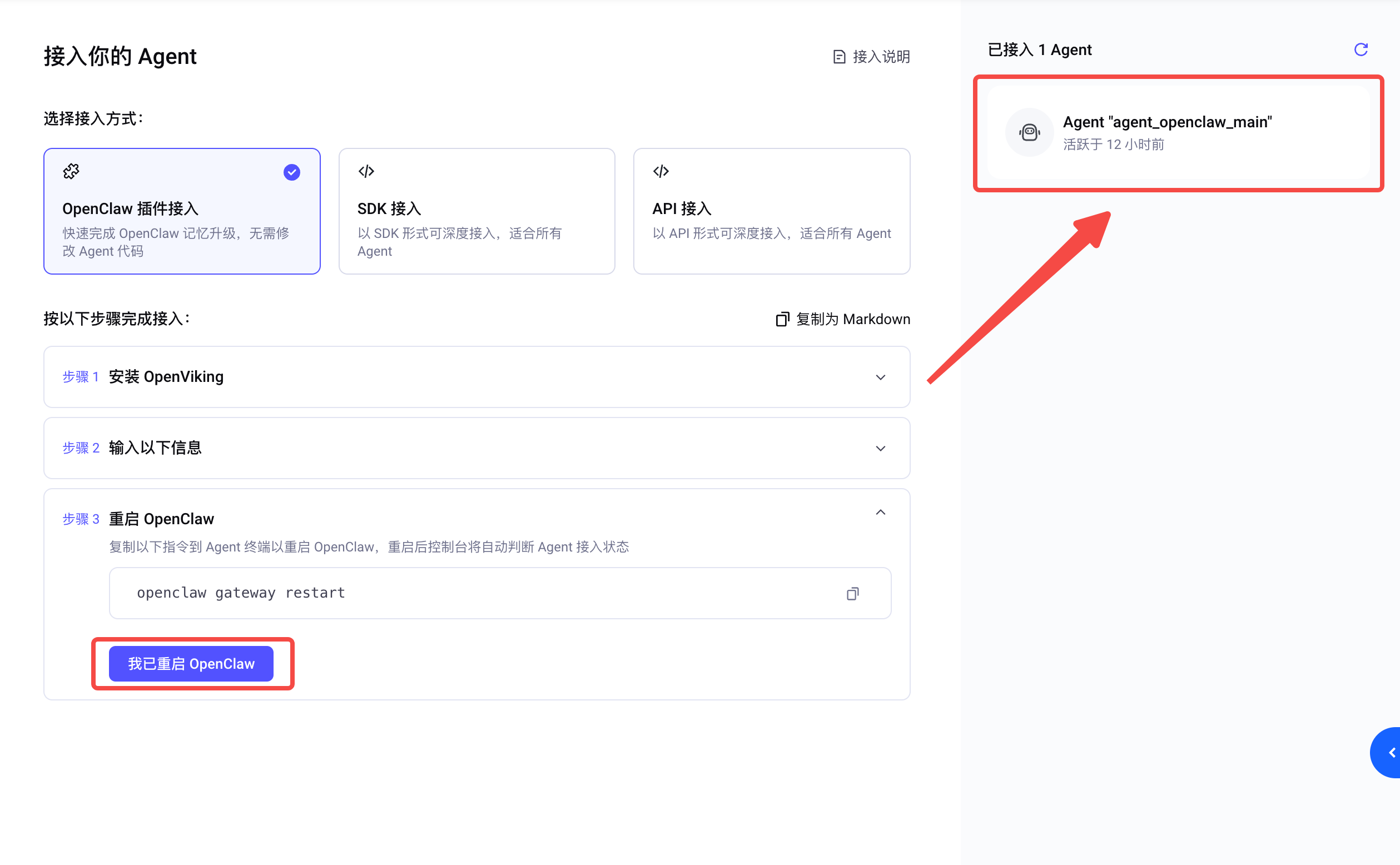Click the 复制以下指令到 Agent 终端 instruction text
1400x865 pixels.
coord(369,547)
